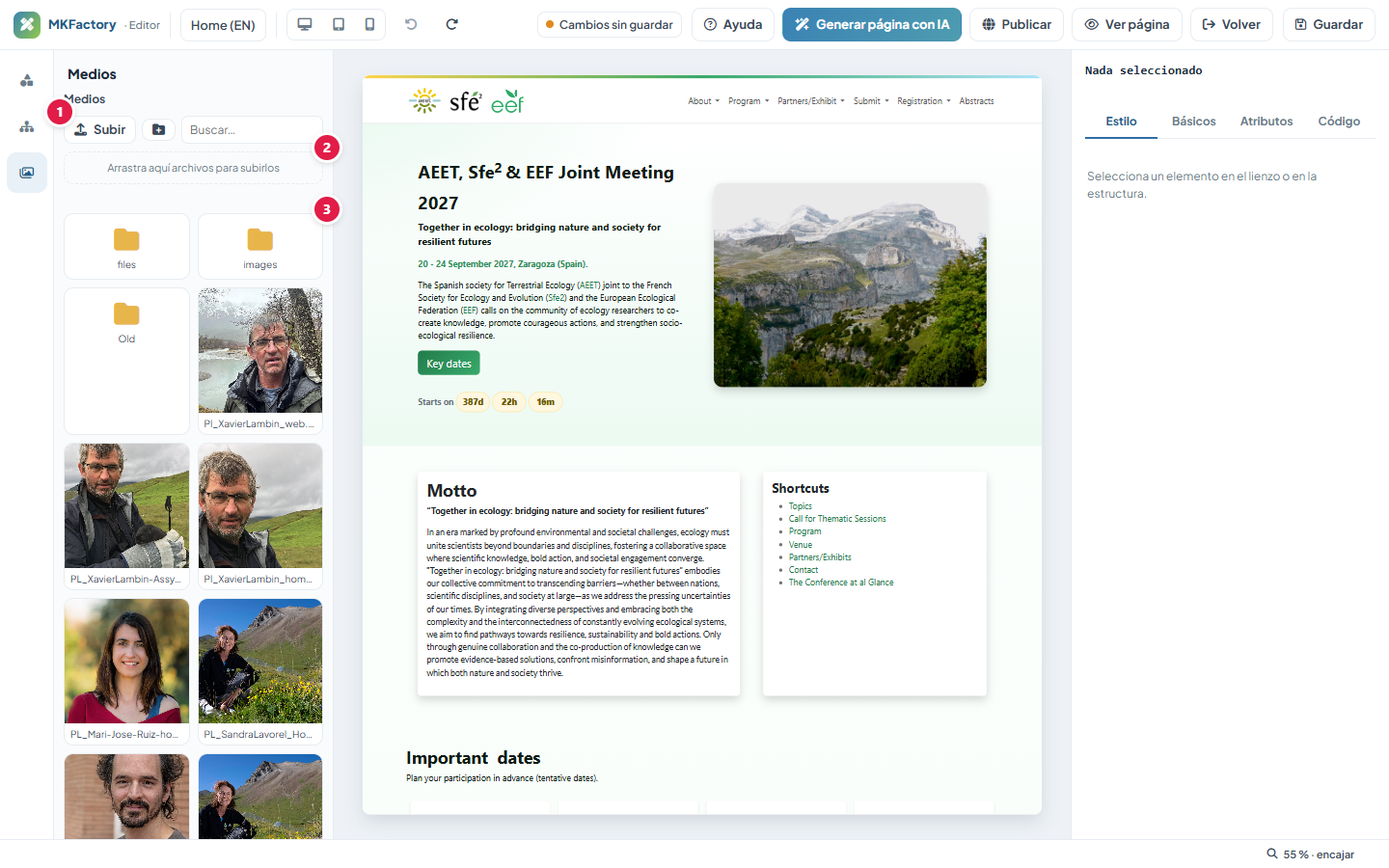This screenshot has width=1389, height=868.
Task: Select the PL_Mari-Jose-Ruiz thumbnail
Action: 126,671
